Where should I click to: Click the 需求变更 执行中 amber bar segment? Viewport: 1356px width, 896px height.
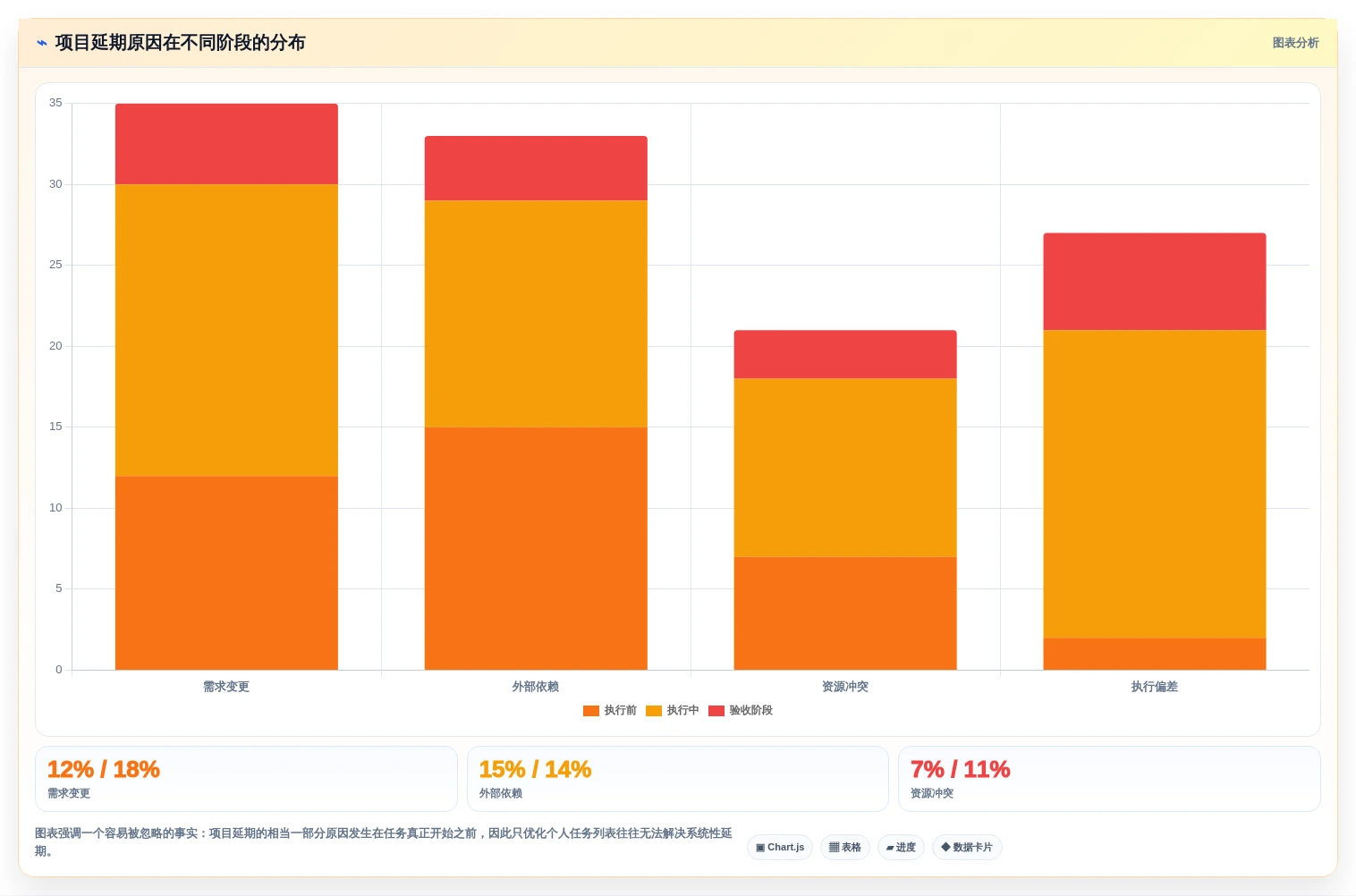226,330
